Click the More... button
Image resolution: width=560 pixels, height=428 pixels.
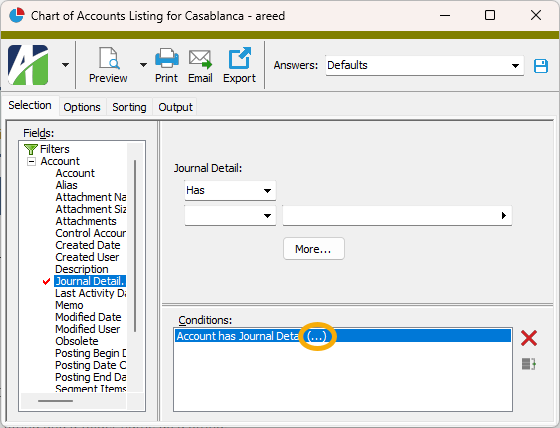(x=314, y=249)
